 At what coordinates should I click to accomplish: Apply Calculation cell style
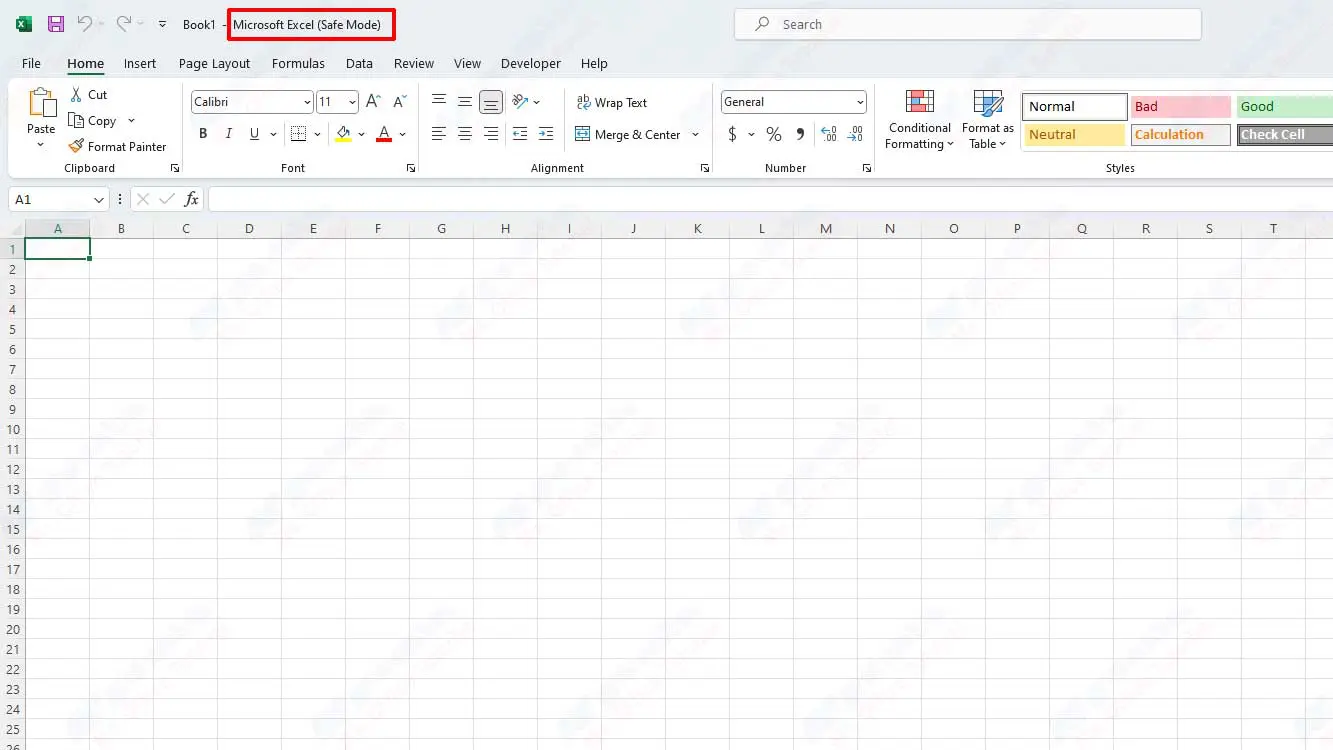pyautogui.click(x=1180, y=134)
